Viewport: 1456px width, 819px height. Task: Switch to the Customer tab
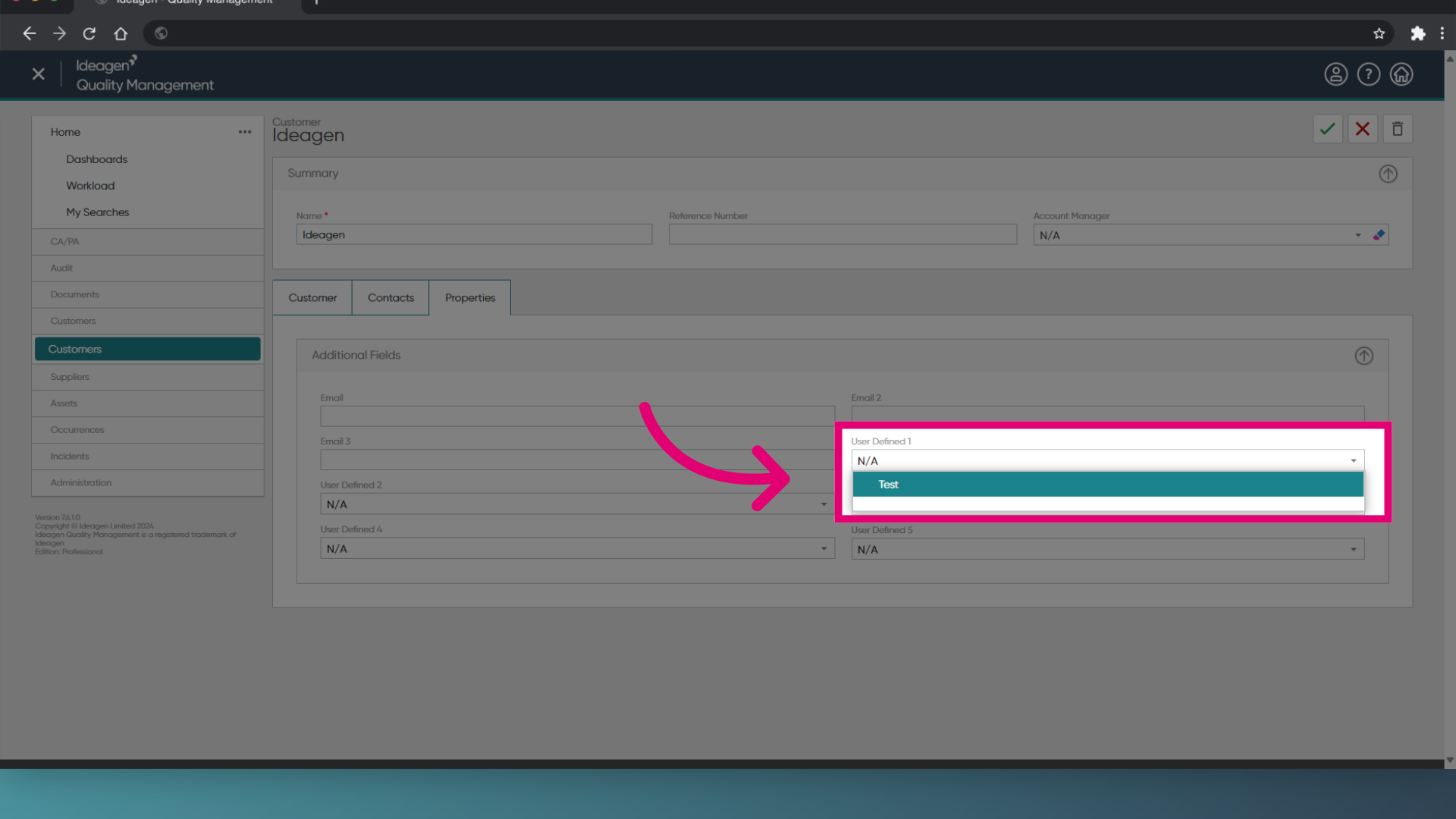[x=312, y=298]
